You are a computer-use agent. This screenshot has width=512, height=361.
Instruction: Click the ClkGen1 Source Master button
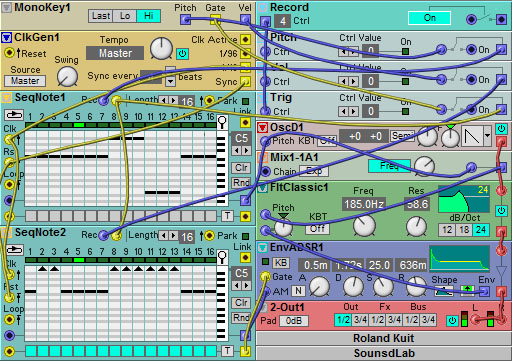tap(25, 81)
